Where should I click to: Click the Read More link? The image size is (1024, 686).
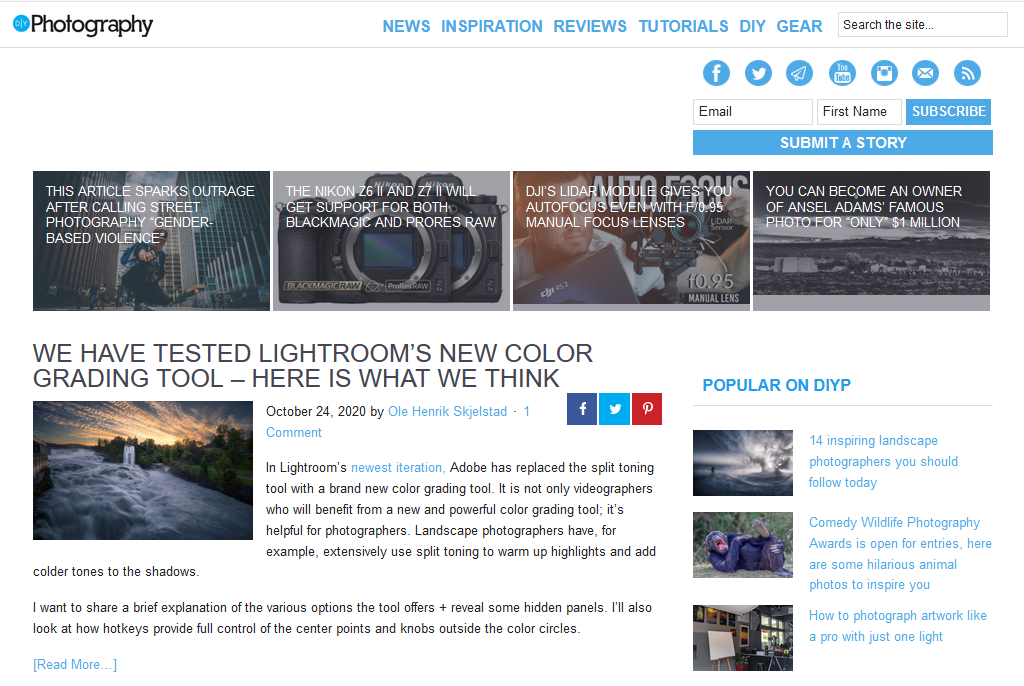[x=75, y=664]
